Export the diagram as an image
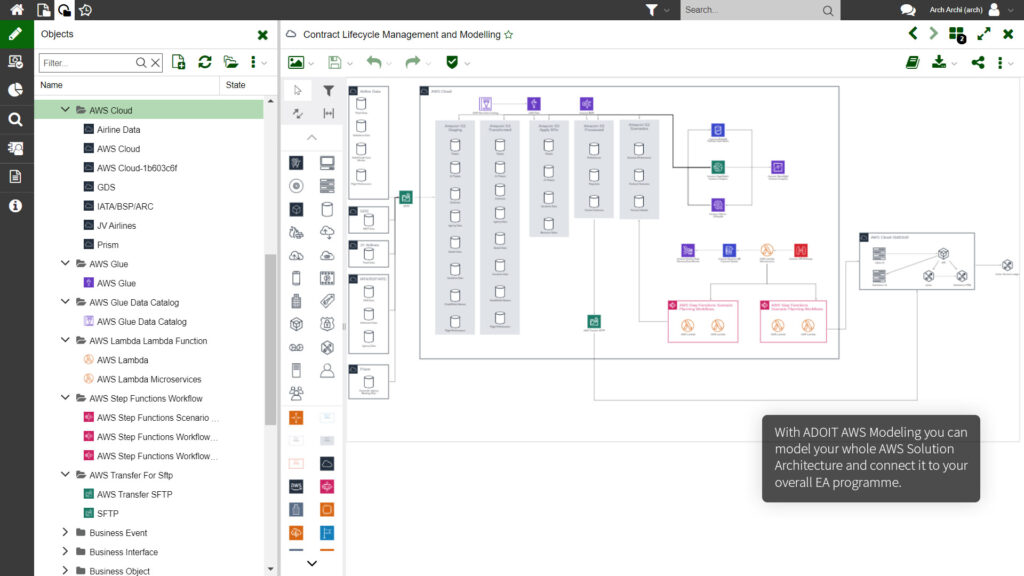 click(x=296, y=61)
